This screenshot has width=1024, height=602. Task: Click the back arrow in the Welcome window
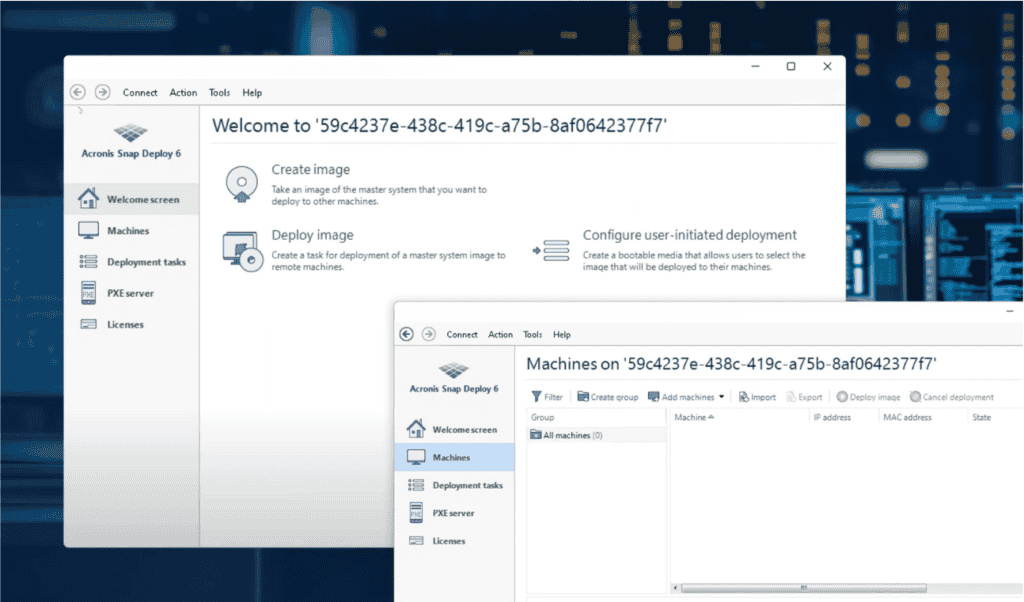pyautogui.click(x=78, y=92)
